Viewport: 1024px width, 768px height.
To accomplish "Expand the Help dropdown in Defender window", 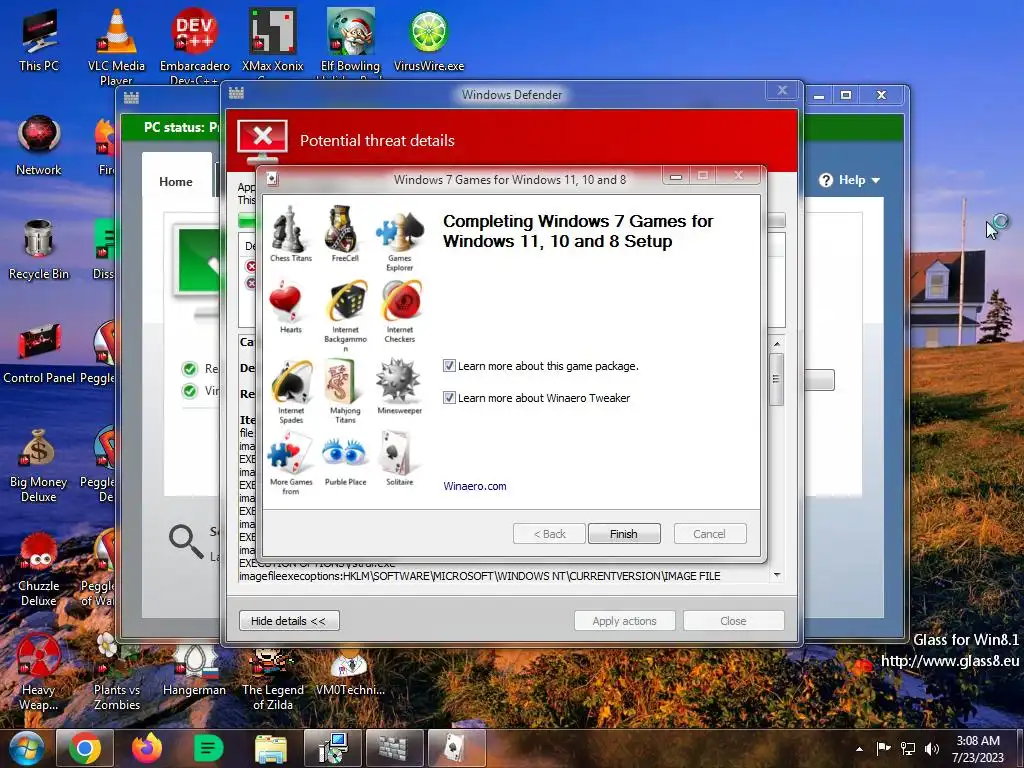I will pos(850,180).
